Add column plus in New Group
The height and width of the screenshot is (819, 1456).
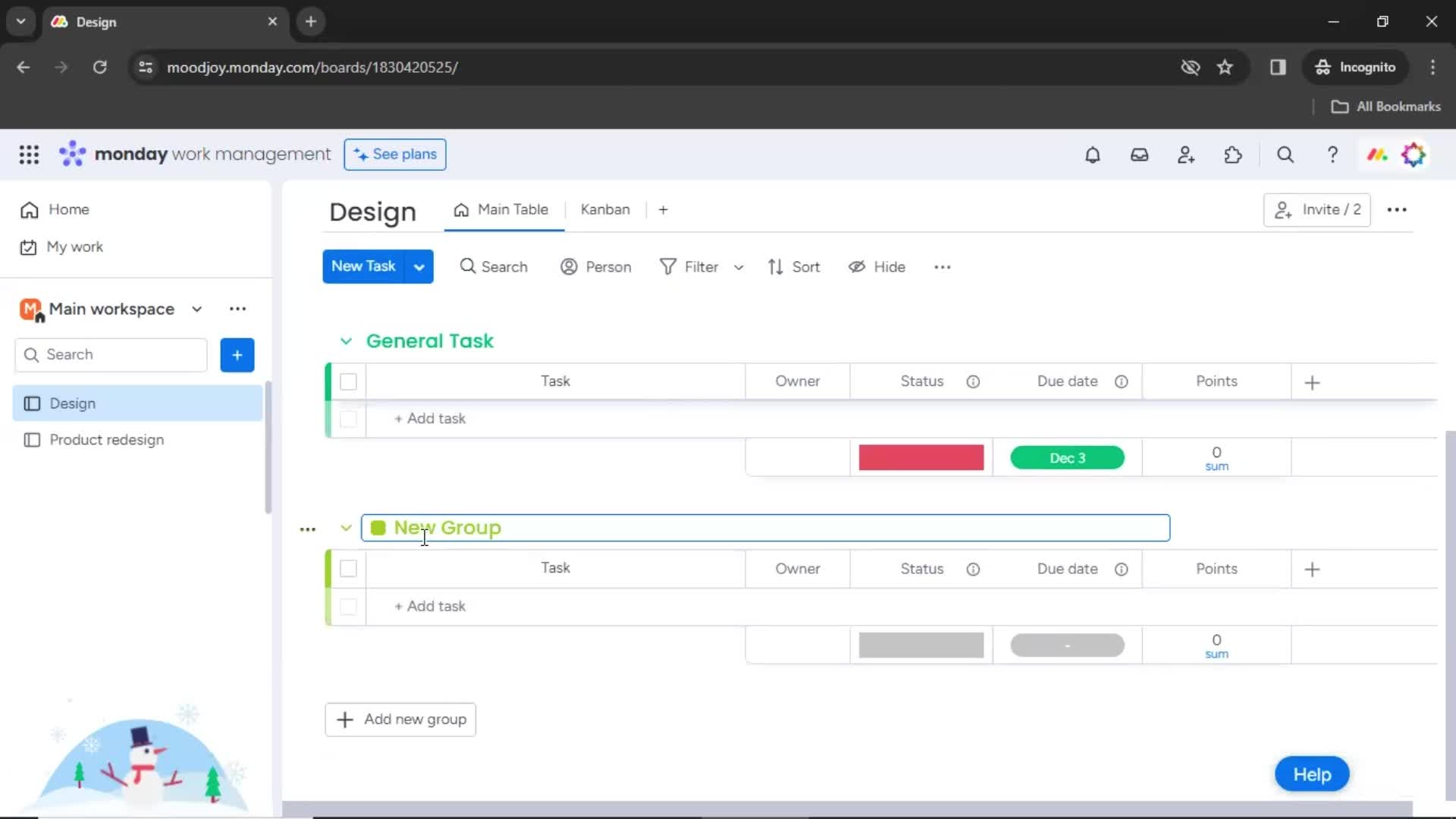(x=1312, y=570)
